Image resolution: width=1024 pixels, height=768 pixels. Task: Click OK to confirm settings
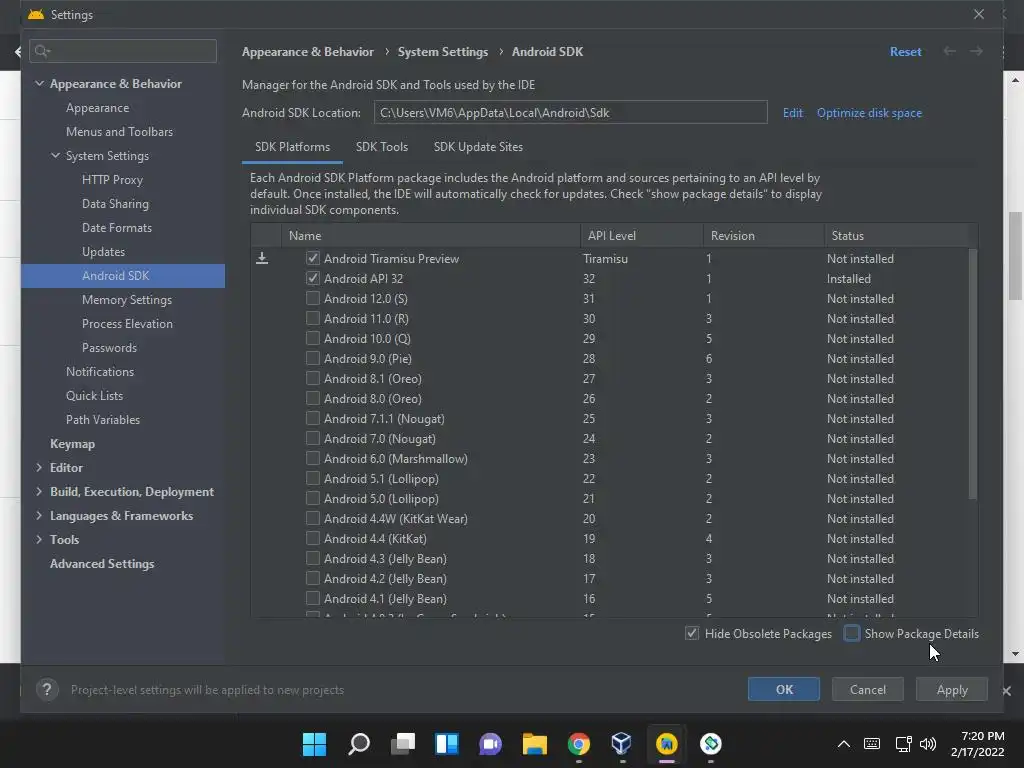coord(784,690)
